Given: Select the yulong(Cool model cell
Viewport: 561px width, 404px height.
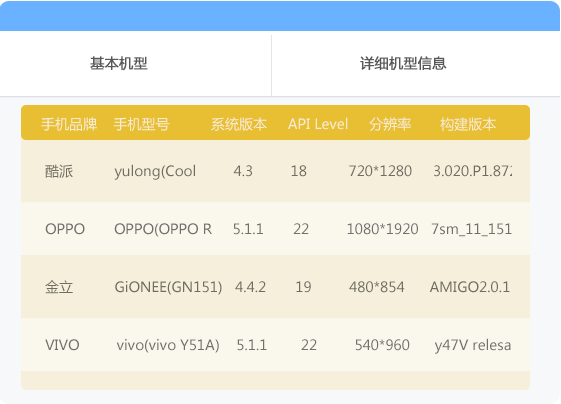Looking at the screenshot, I should (155, 171).
